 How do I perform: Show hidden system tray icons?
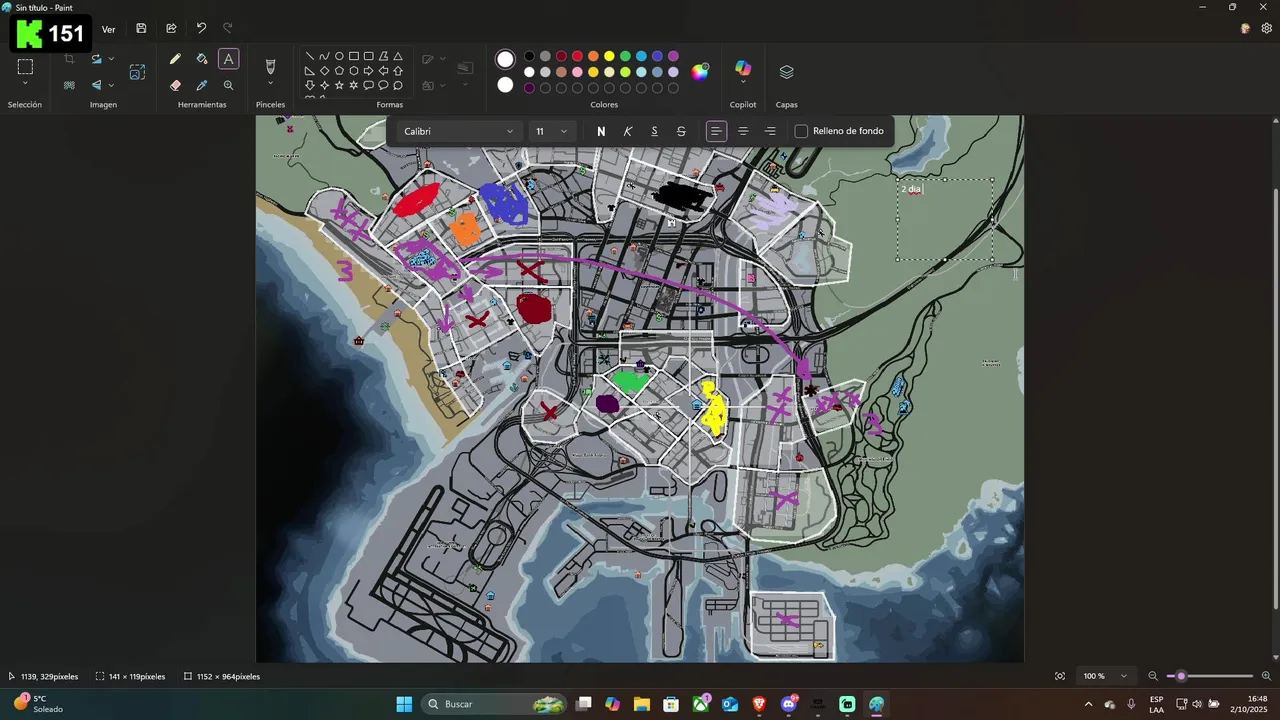(x=1088, y=704)
